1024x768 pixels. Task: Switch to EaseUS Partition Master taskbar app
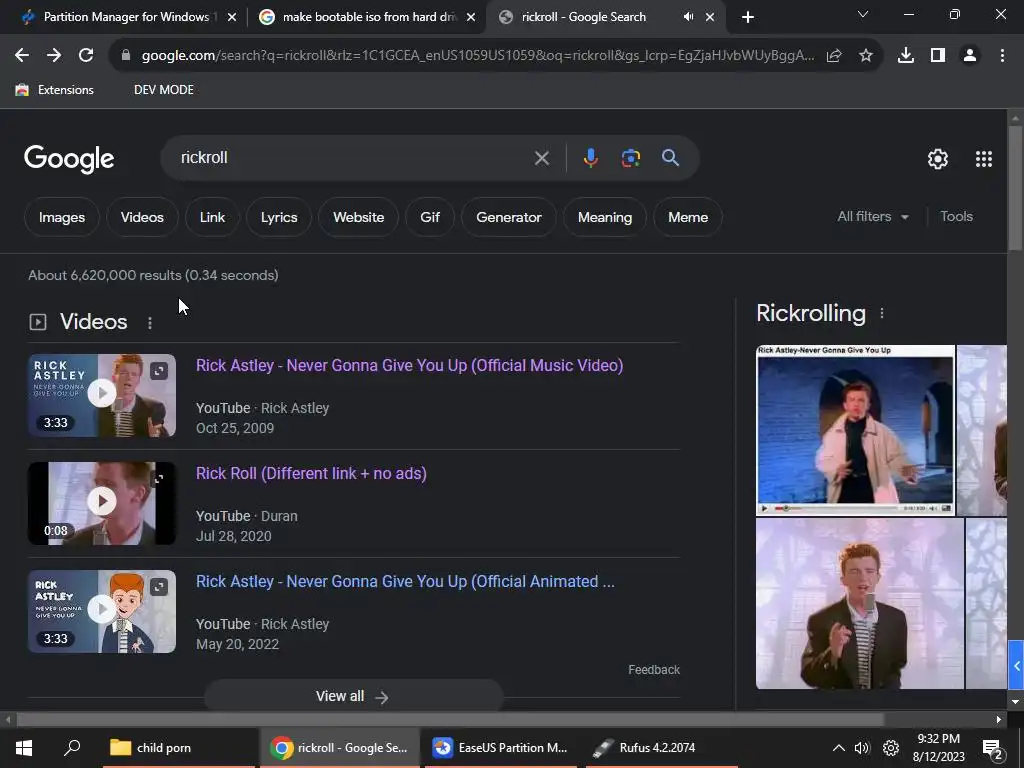point(501,748)
